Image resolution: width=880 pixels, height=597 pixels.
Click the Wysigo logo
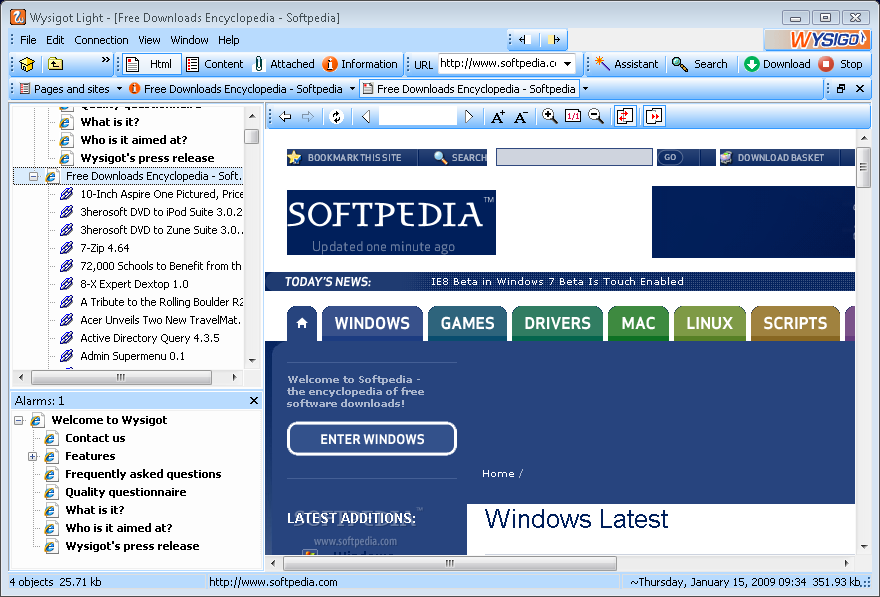click(817, 39)
